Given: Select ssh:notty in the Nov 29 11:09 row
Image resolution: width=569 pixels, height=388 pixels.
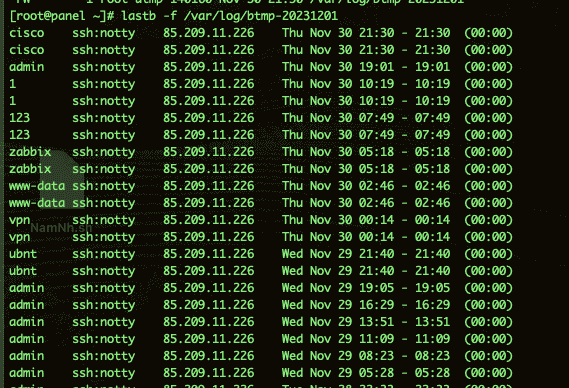Looking at the screenshot, I should point(103,340).
